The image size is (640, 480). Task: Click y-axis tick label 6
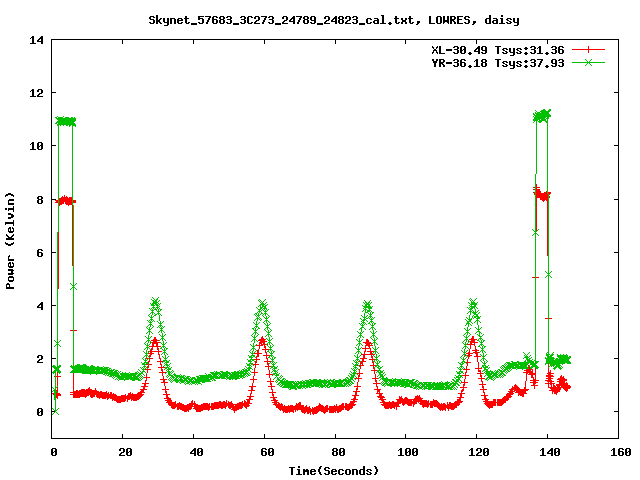[x=40, y=253]
